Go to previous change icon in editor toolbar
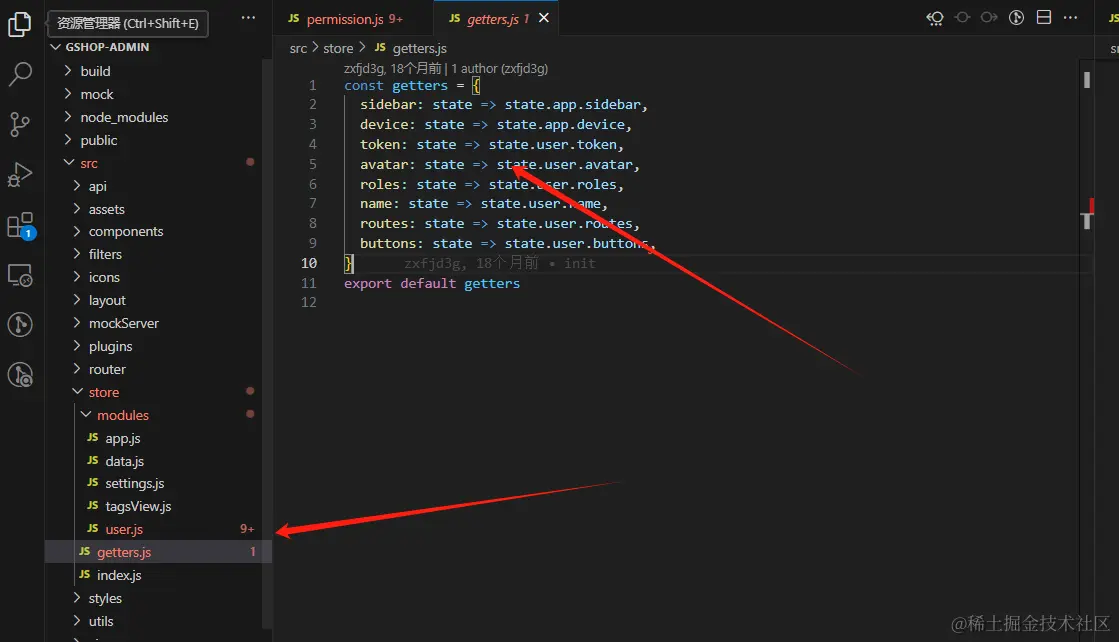The image size is (1119, 642). 962,17
